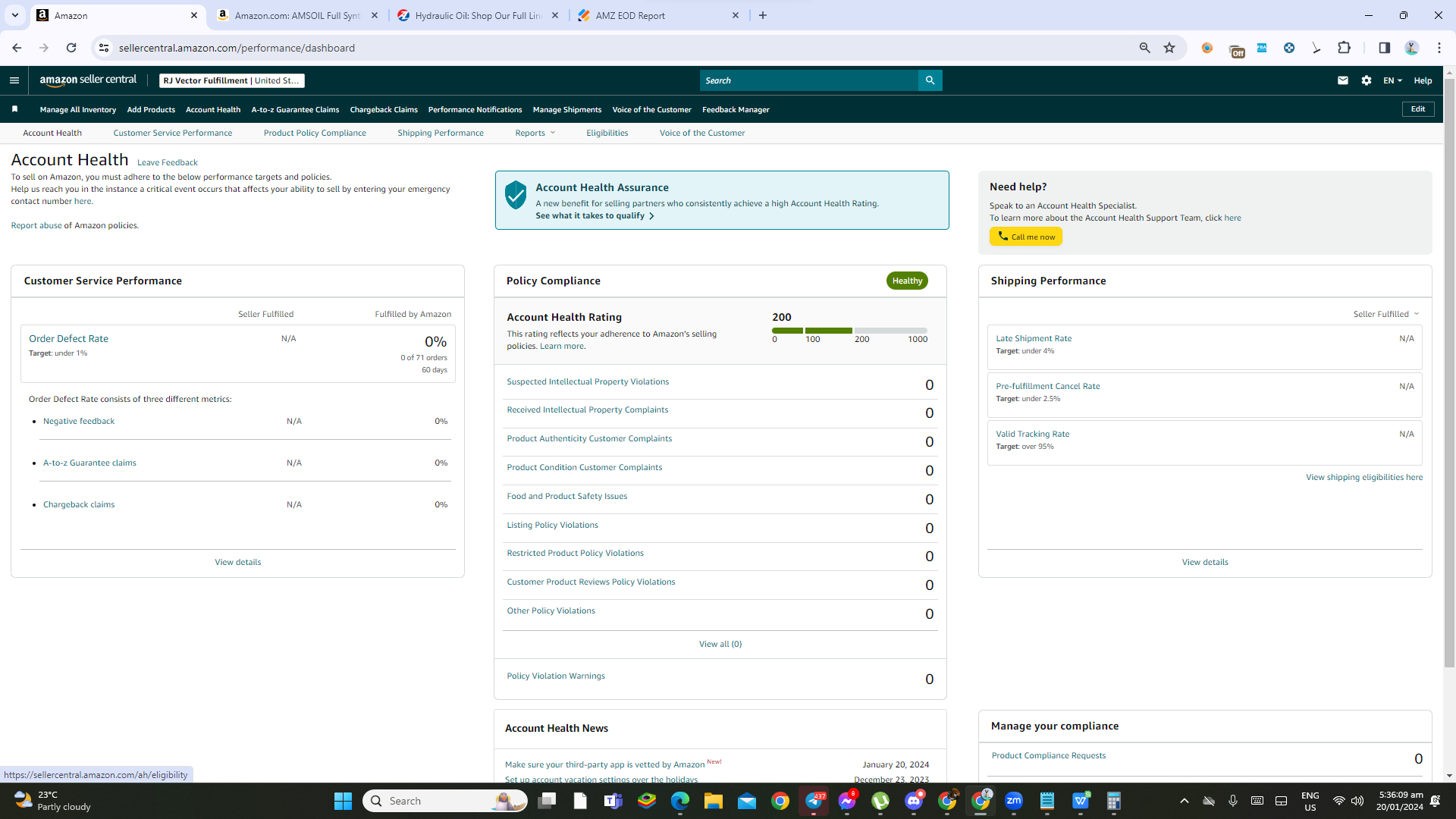This screenshot has height=819, width=1456.
Task: Open Feedback Manager menu item
Action: point(736,109)
